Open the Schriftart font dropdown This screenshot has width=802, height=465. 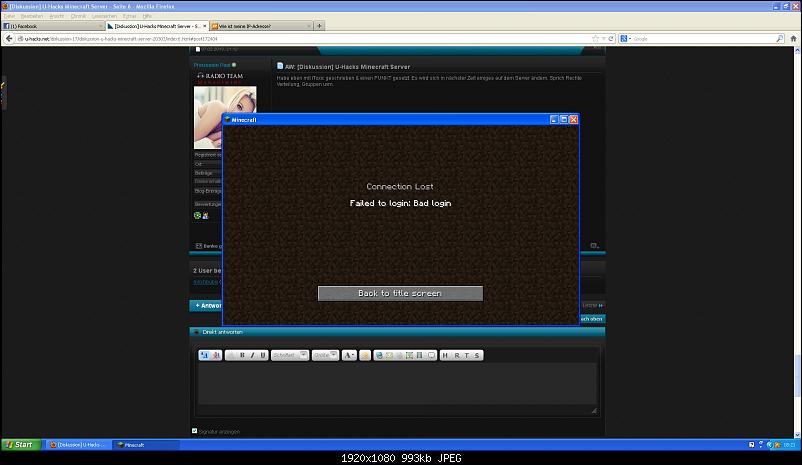[289, 355]
